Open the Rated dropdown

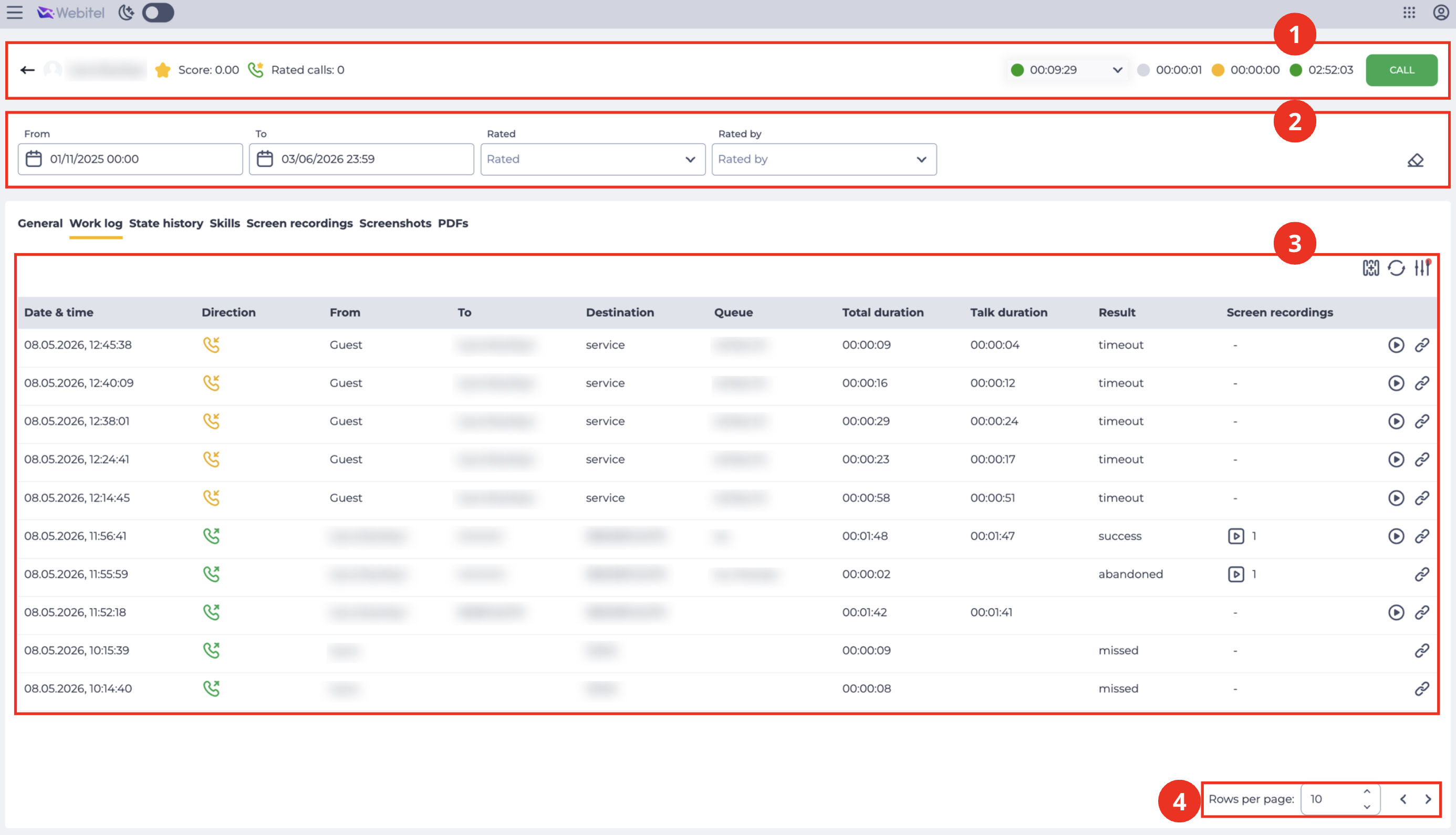pos(593,159)
